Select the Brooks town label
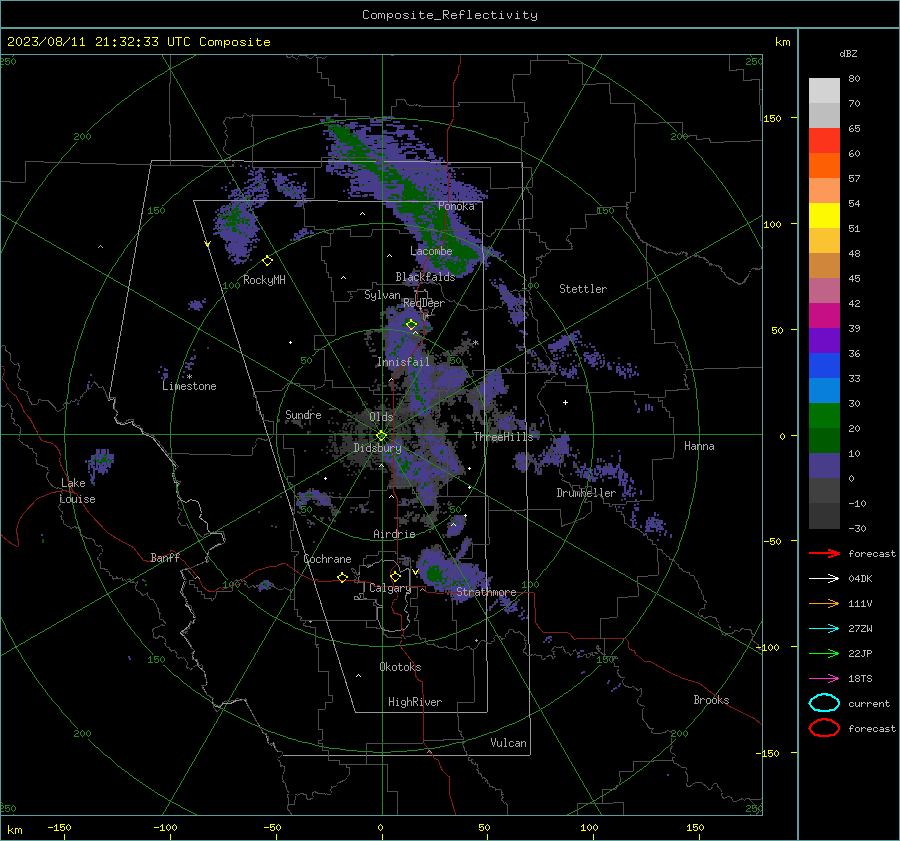This screenshot has width=900, height=841. click(x=711, y=700)
